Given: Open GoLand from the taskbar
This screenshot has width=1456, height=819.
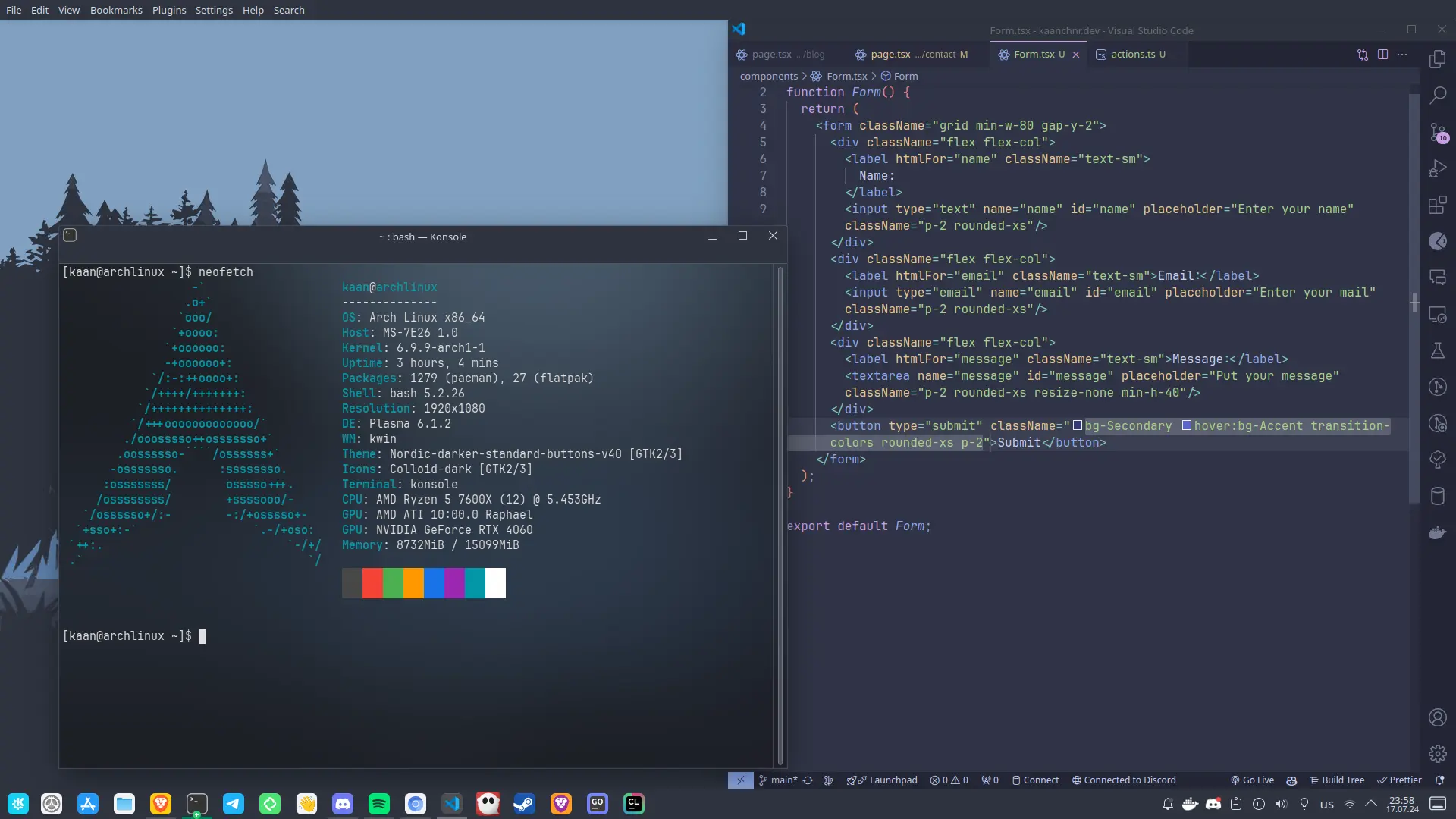Looking at the screenshot, I should click(598, 804).
